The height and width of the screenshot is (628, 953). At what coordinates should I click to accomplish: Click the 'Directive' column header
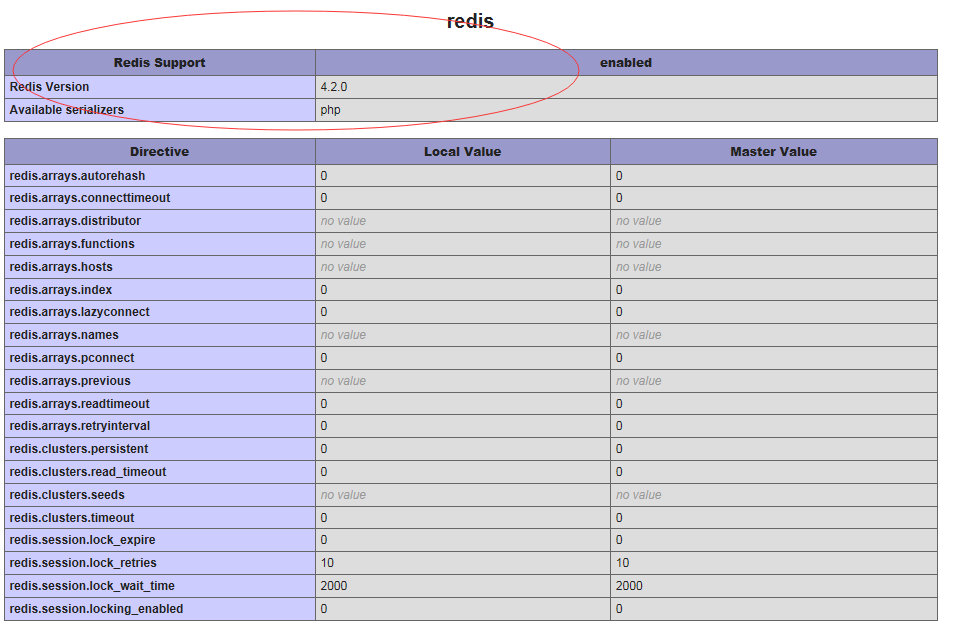[160, 151]
